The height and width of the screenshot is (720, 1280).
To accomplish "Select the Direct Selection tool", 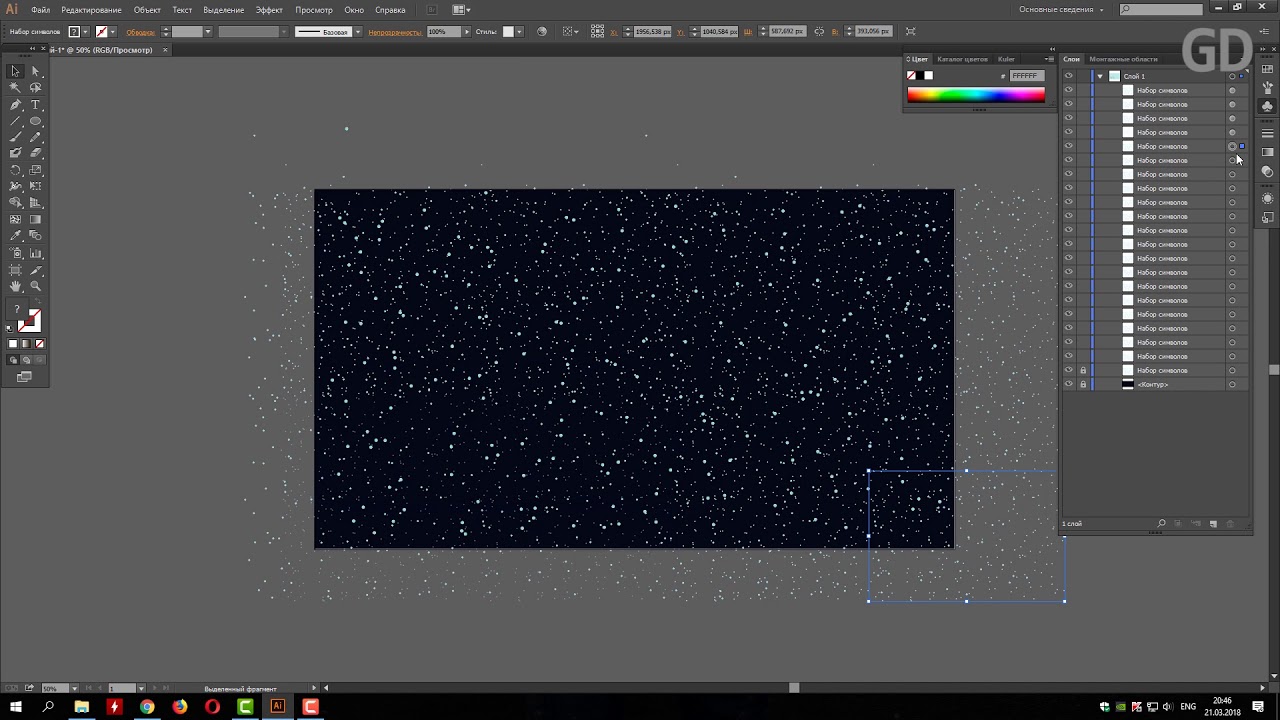I will point(35,71).
